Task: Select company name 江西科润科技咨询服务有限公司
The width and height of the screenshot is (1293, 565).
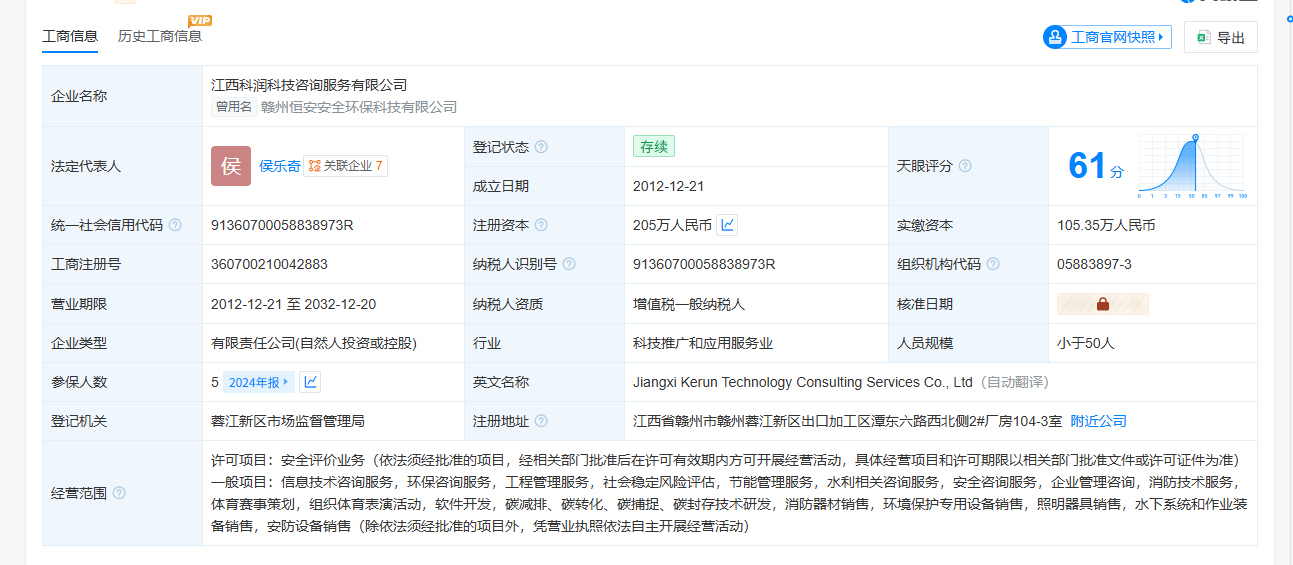Action: [x=309, y=85]
